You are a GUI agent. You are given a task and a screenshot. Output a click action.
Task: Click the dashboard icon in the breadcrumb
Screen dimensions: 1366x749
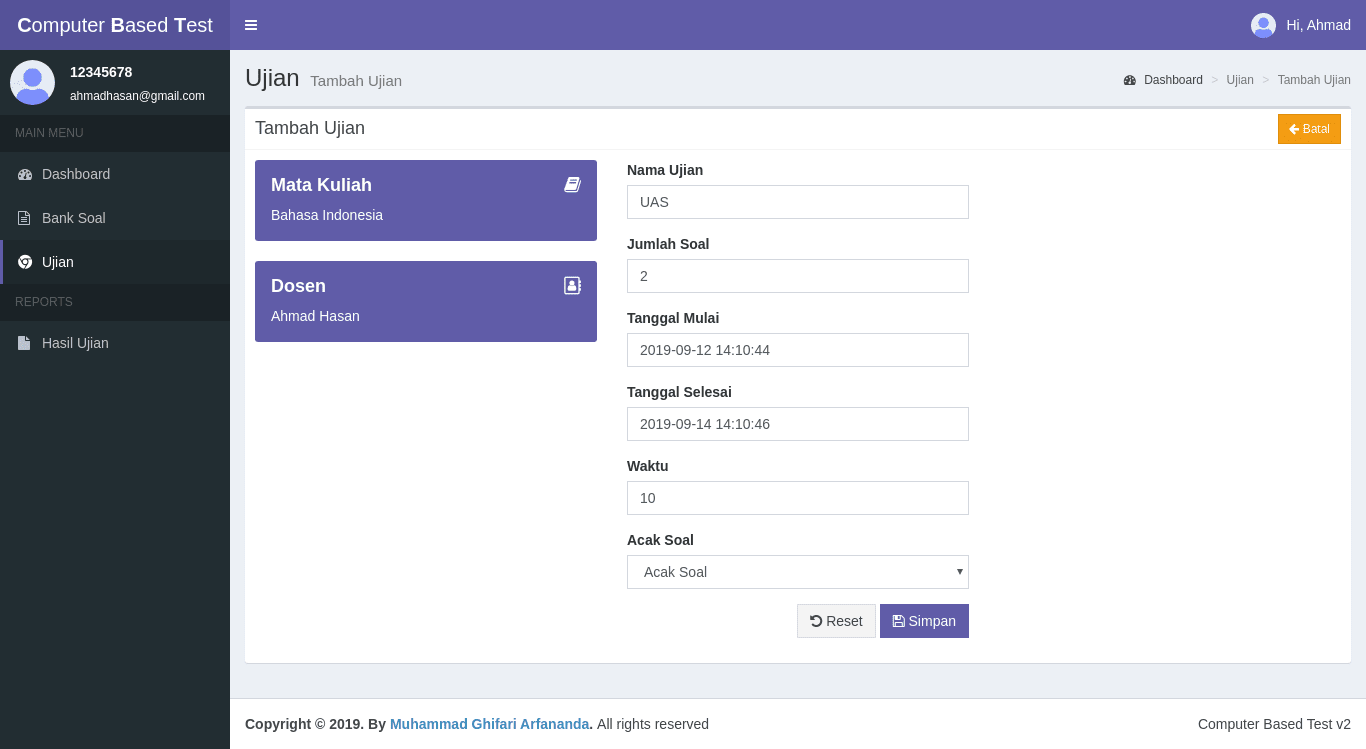pyautogui.click(x=1130, y=80)
